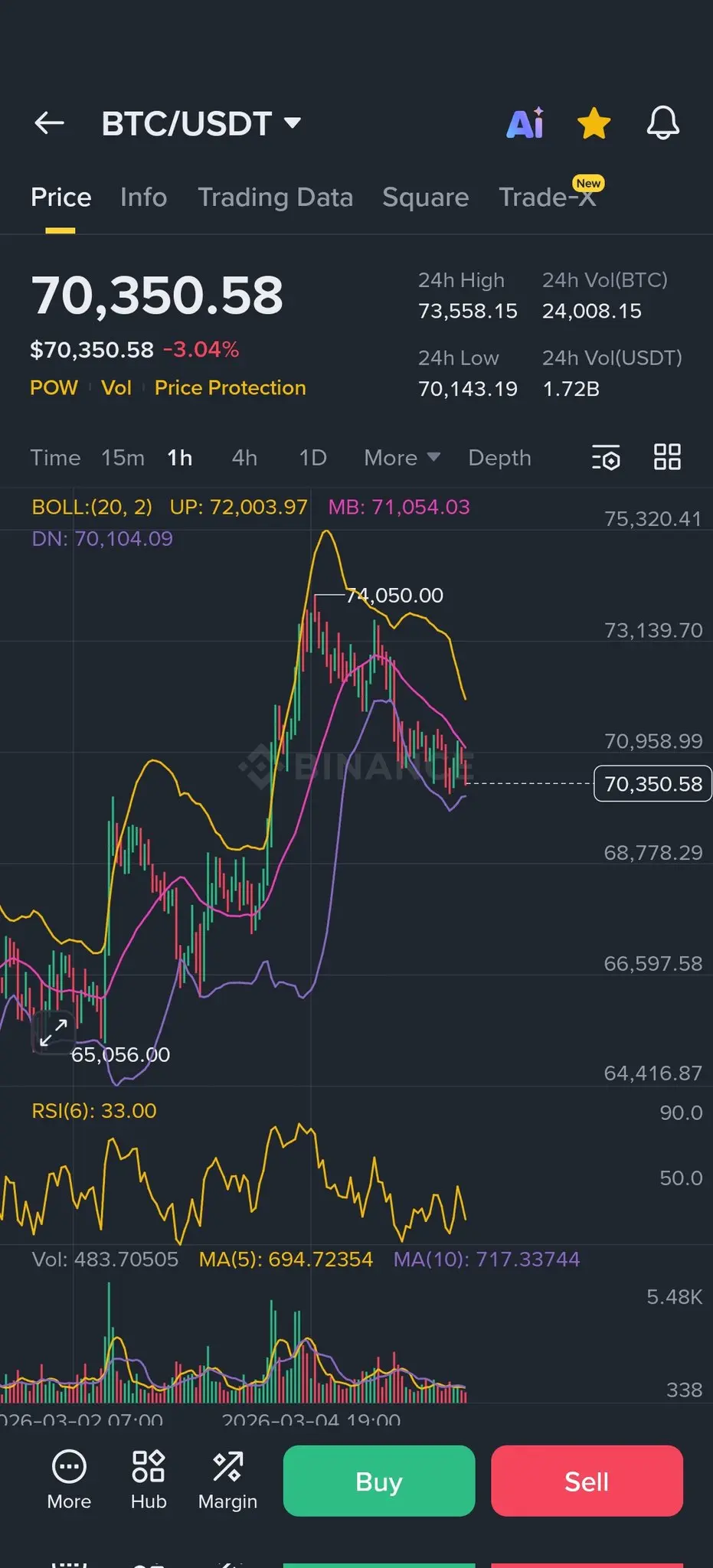Tap the RSI(6): 33.00 label
This screenshot has height=1568, width=713.
point(94,1111)
